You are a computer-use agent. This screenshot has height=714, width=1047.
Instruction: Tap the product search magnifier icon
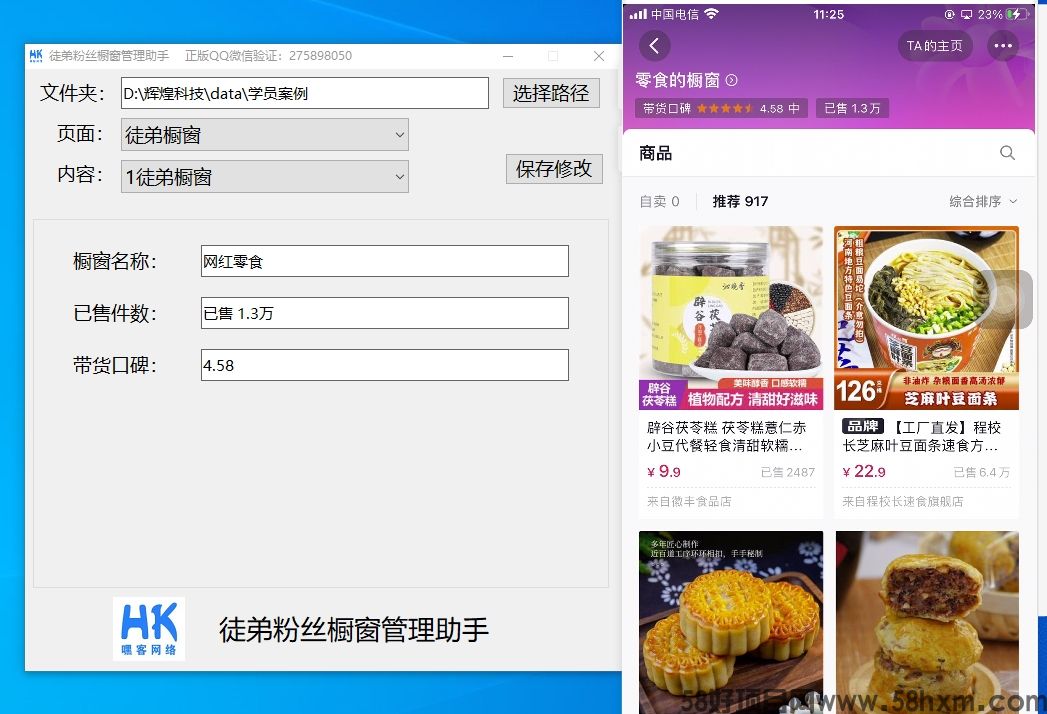(x=1007, y=153)
